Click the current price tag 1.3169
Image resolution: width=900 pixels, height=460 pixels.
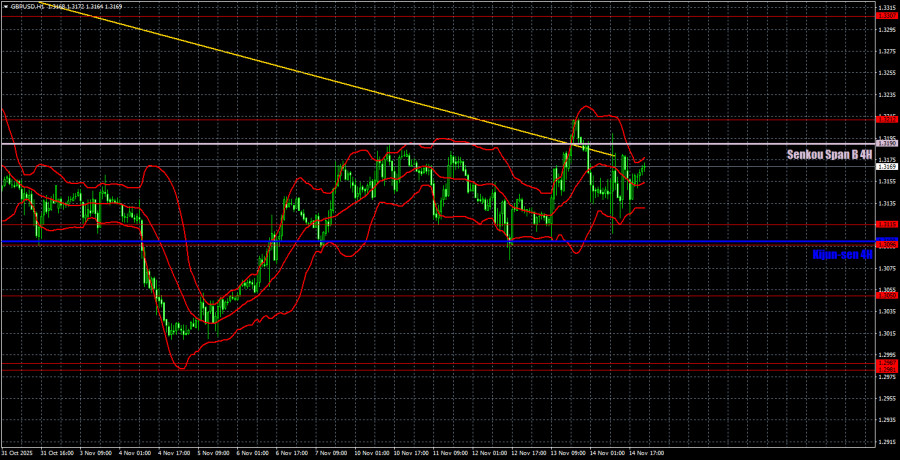click(885, 167)
